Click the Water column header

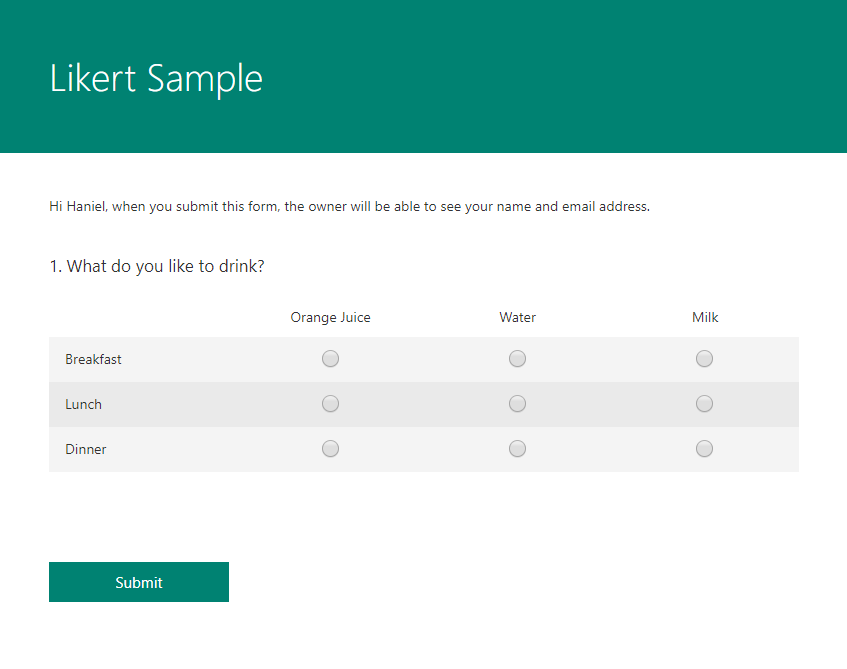click(517, 317)
